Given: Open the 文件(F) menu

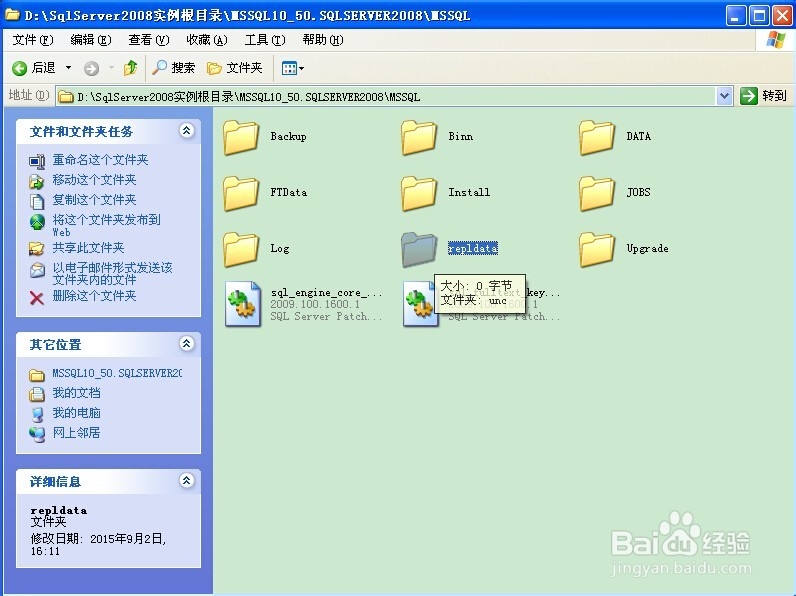Looking at the screenshot, I should (x=32, y=40).
